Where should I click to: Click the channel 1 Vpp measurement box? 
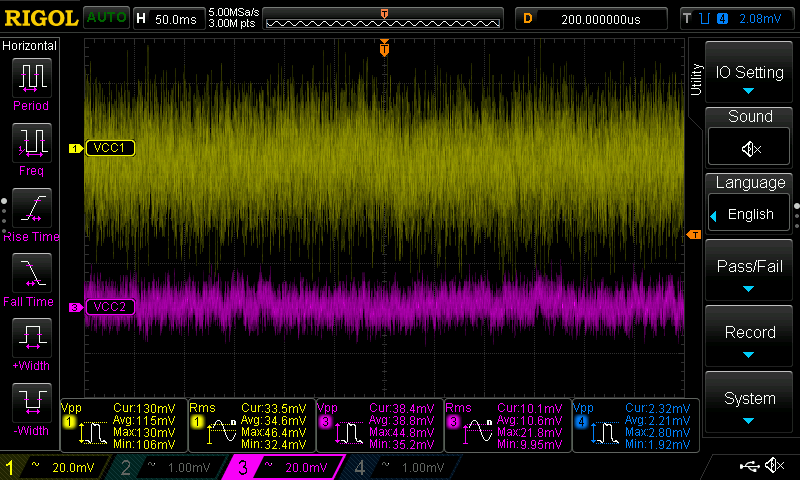pyautogui.click(x=124, y=425)
